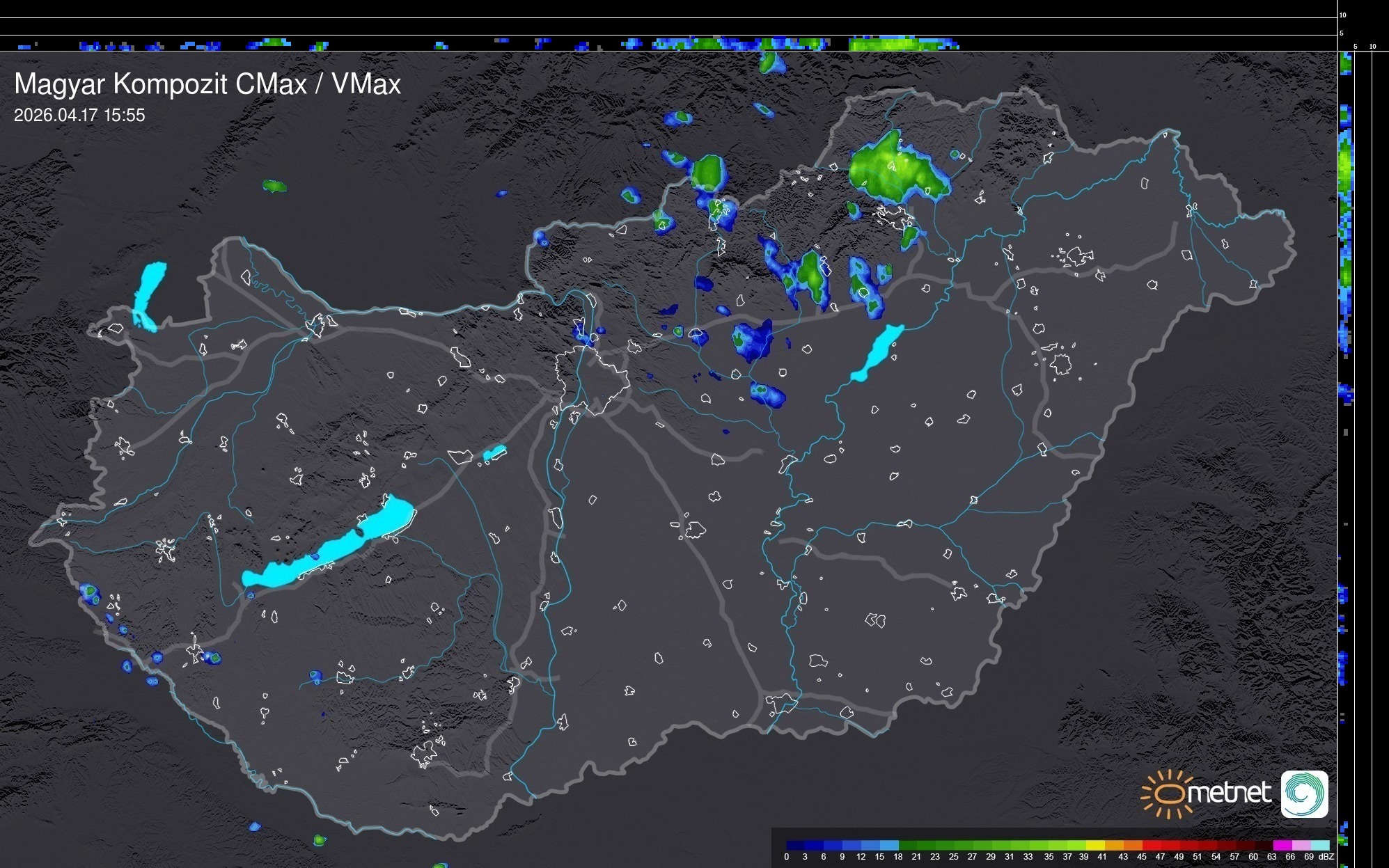Click the orange sun metnet logo icon
Viewport: 1389px width, 868px height.
[x=1170, y=794]
